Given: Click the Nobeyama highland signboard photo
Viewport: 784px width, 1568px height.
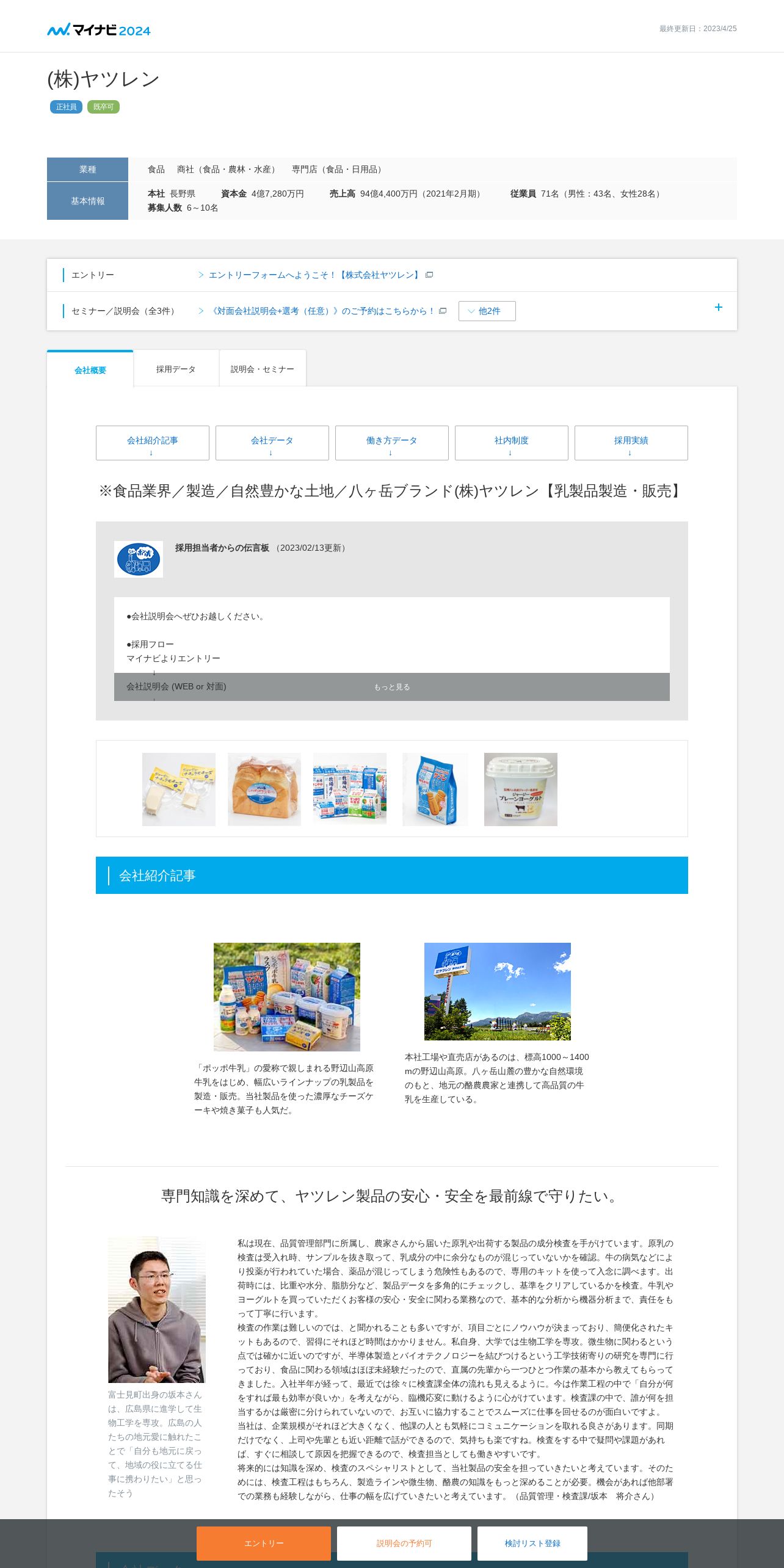Looking at the screenshot, I should [x=498, y=992].
